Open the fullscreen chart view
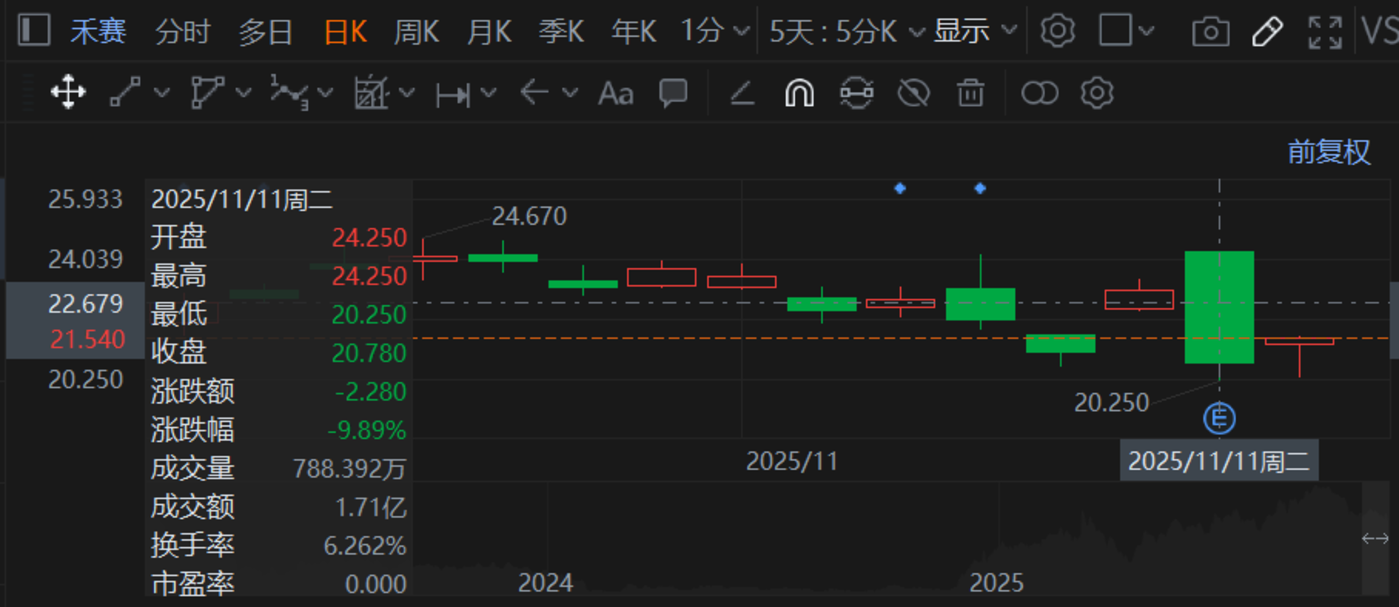Viewport: 1399px width, 607px height. point(1325,32)
